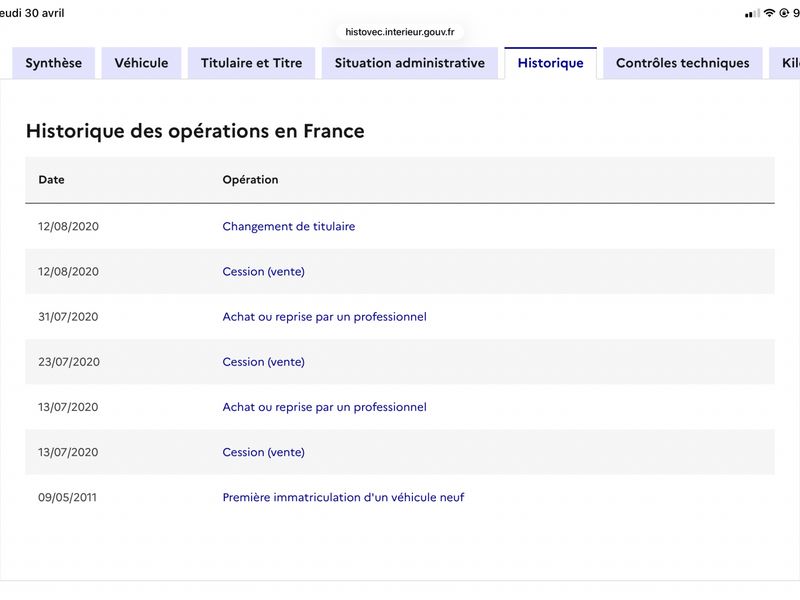Click Changement de titulaire operation
800x600 pixels.
pos(289,227)
